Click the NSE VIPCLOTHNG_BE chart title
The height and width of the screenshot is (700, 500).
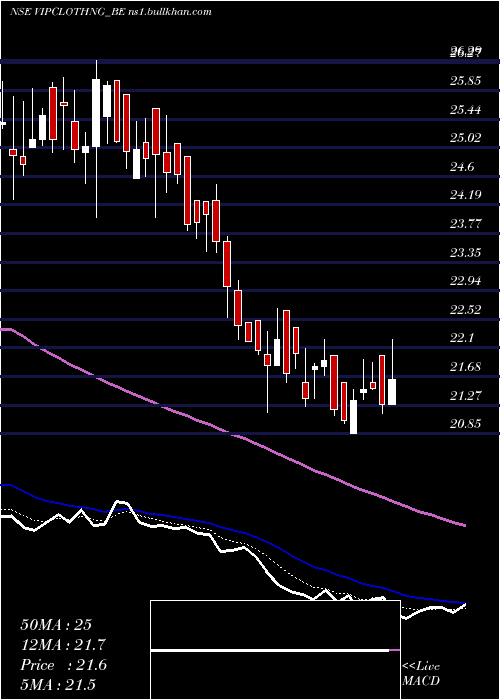tap(110, 12)
